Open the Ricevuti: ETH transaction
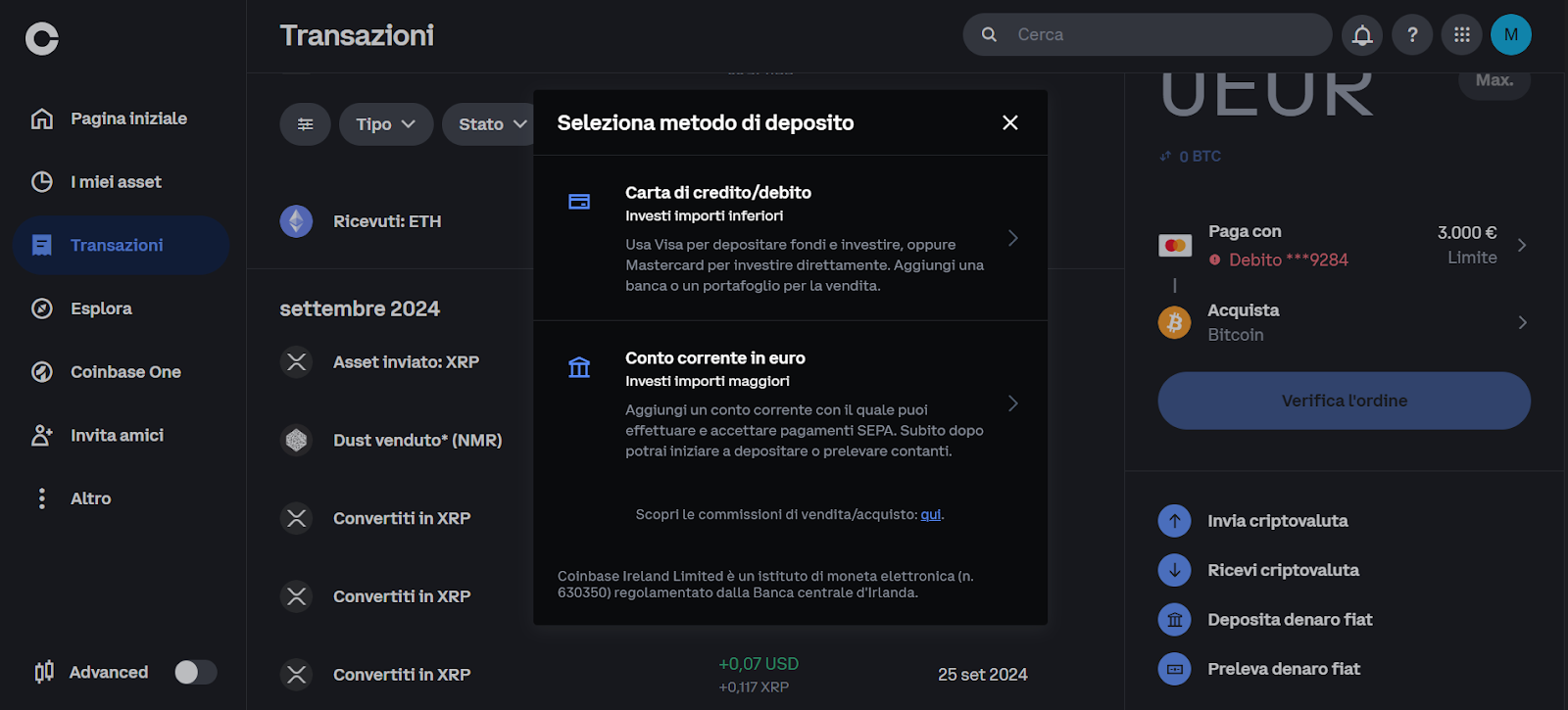This screenshot has height=710, width=1568. click(x=387, y=221)
